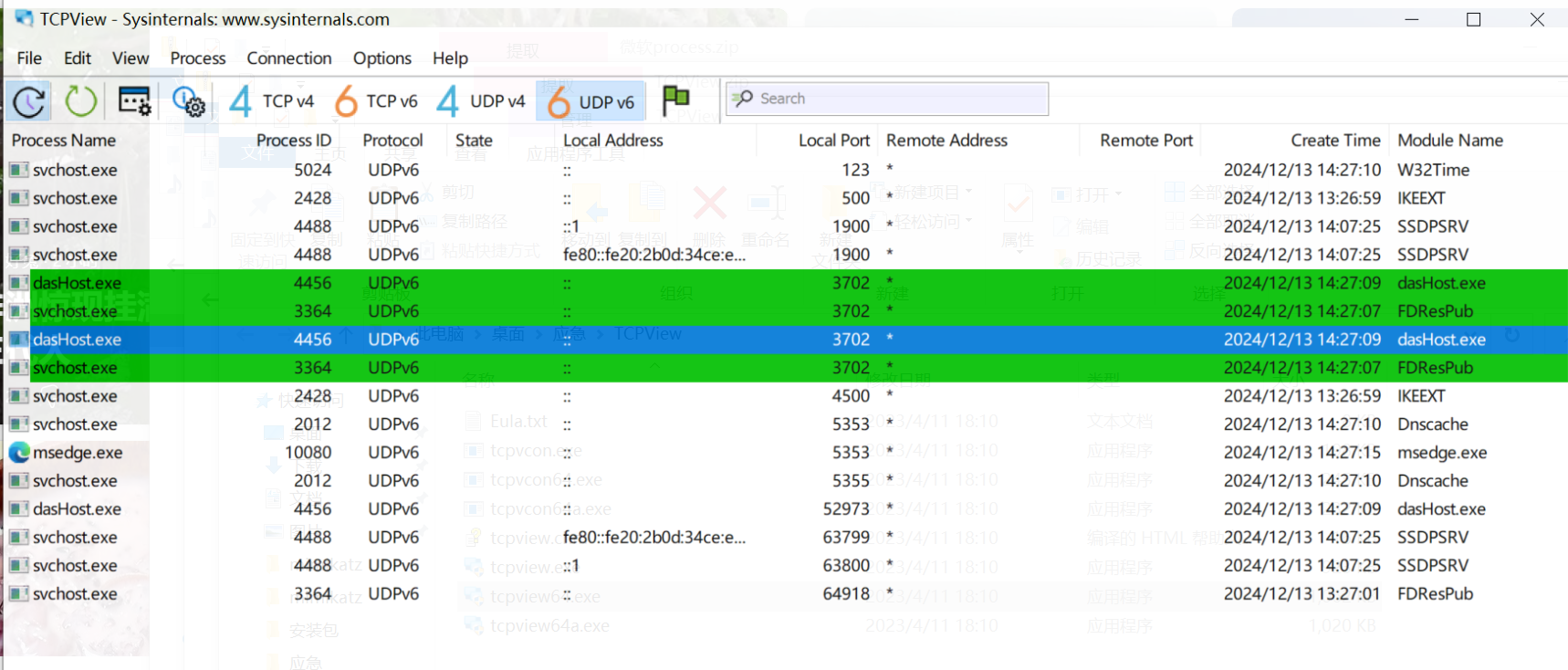Sort by Create Time column header
Screen dimensions: 1568x670
(1334, 141)
